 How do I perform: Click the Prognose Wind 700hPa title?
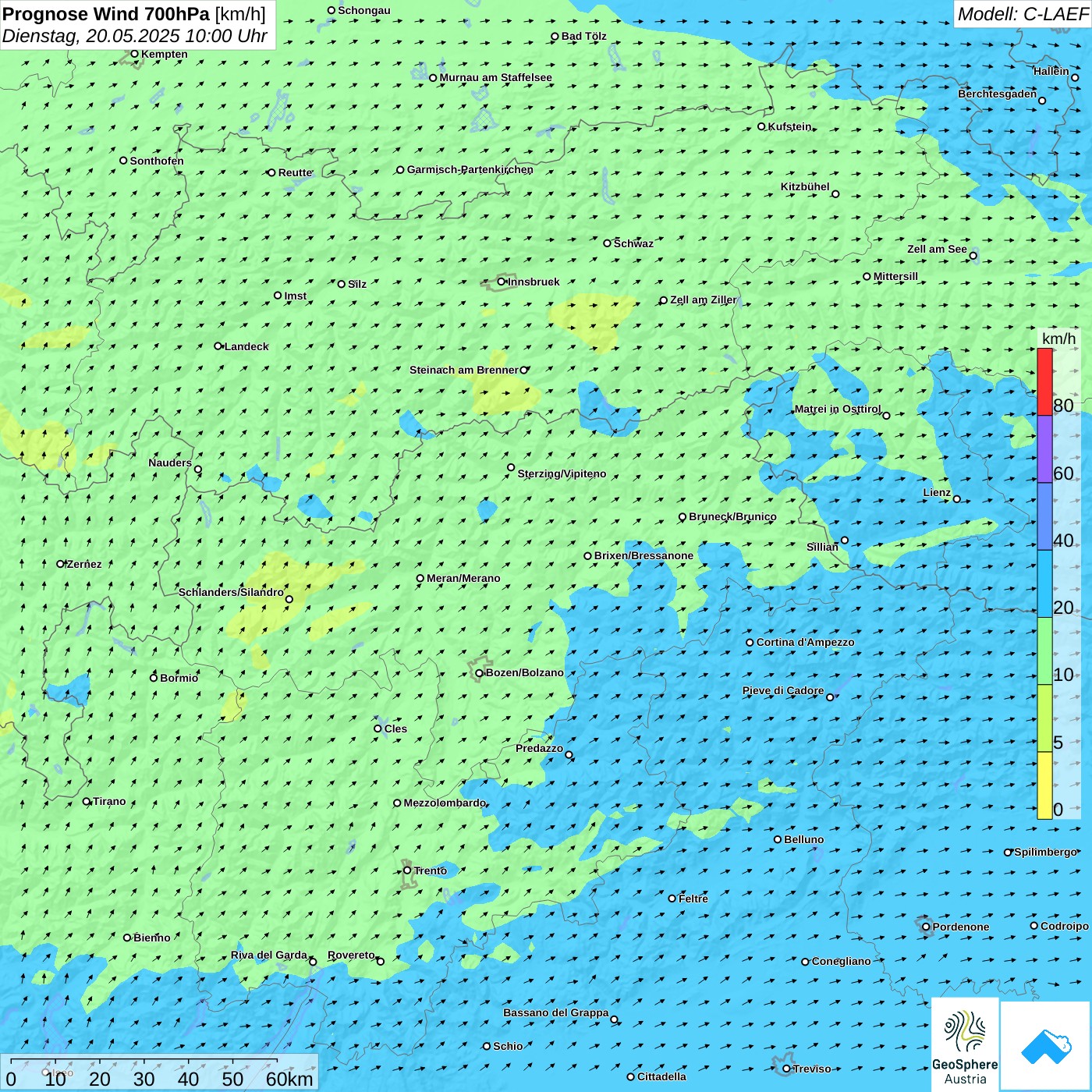[x=134, y=14]
